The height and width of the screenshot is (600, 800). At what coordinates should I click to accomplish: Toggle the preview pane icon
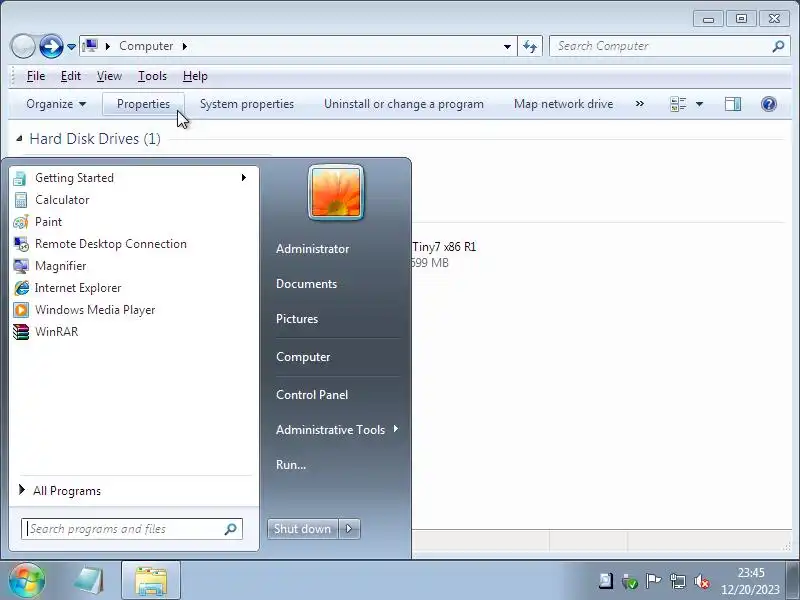(733, 104)
